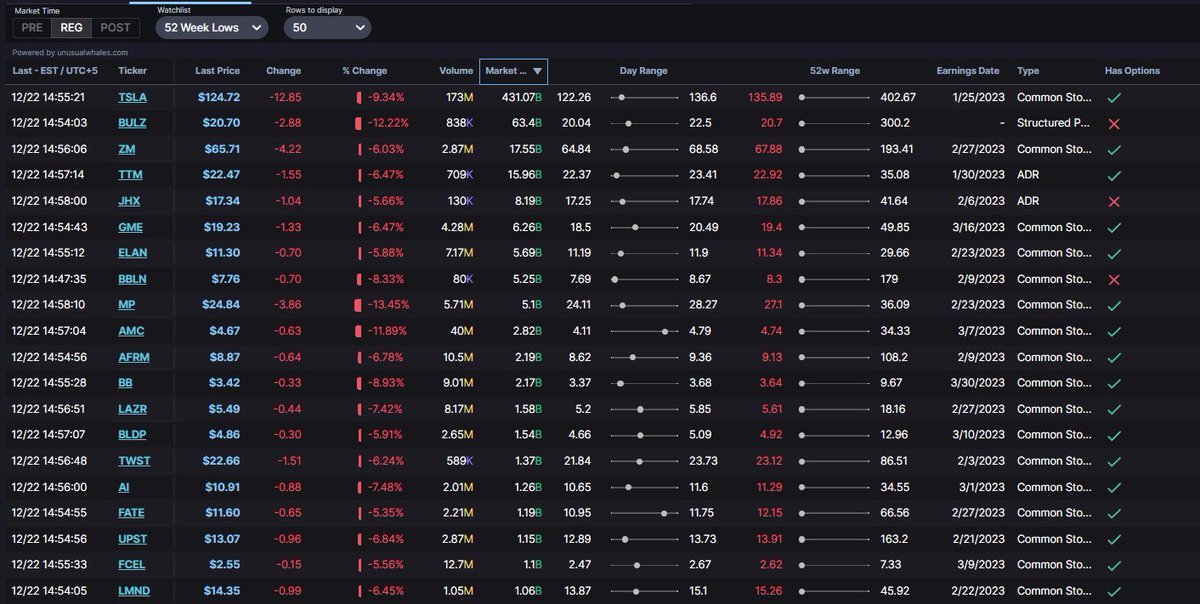The height and width of the screenshot is (604, 1200).
Task: Open the TSLA ticker link
Action: pyautogui.click(x=131, y=97)
